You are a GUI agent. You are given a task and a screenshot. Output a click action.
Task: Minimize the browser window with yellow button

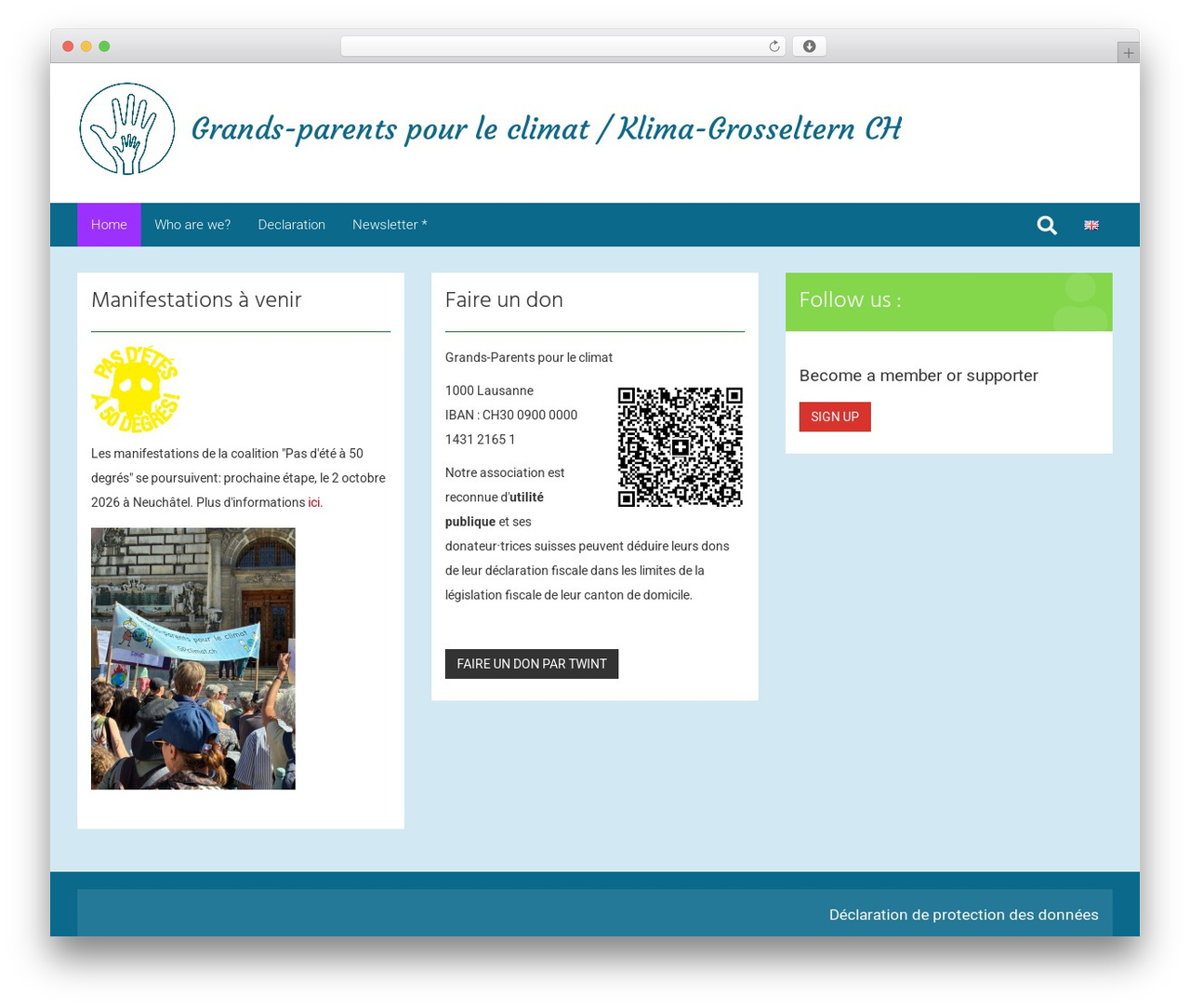[86, 46]
